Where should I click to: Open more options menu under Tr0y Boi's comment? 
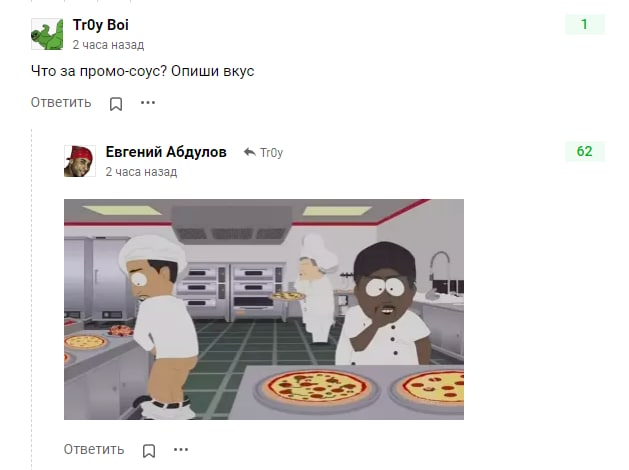(x=148, y=103)
